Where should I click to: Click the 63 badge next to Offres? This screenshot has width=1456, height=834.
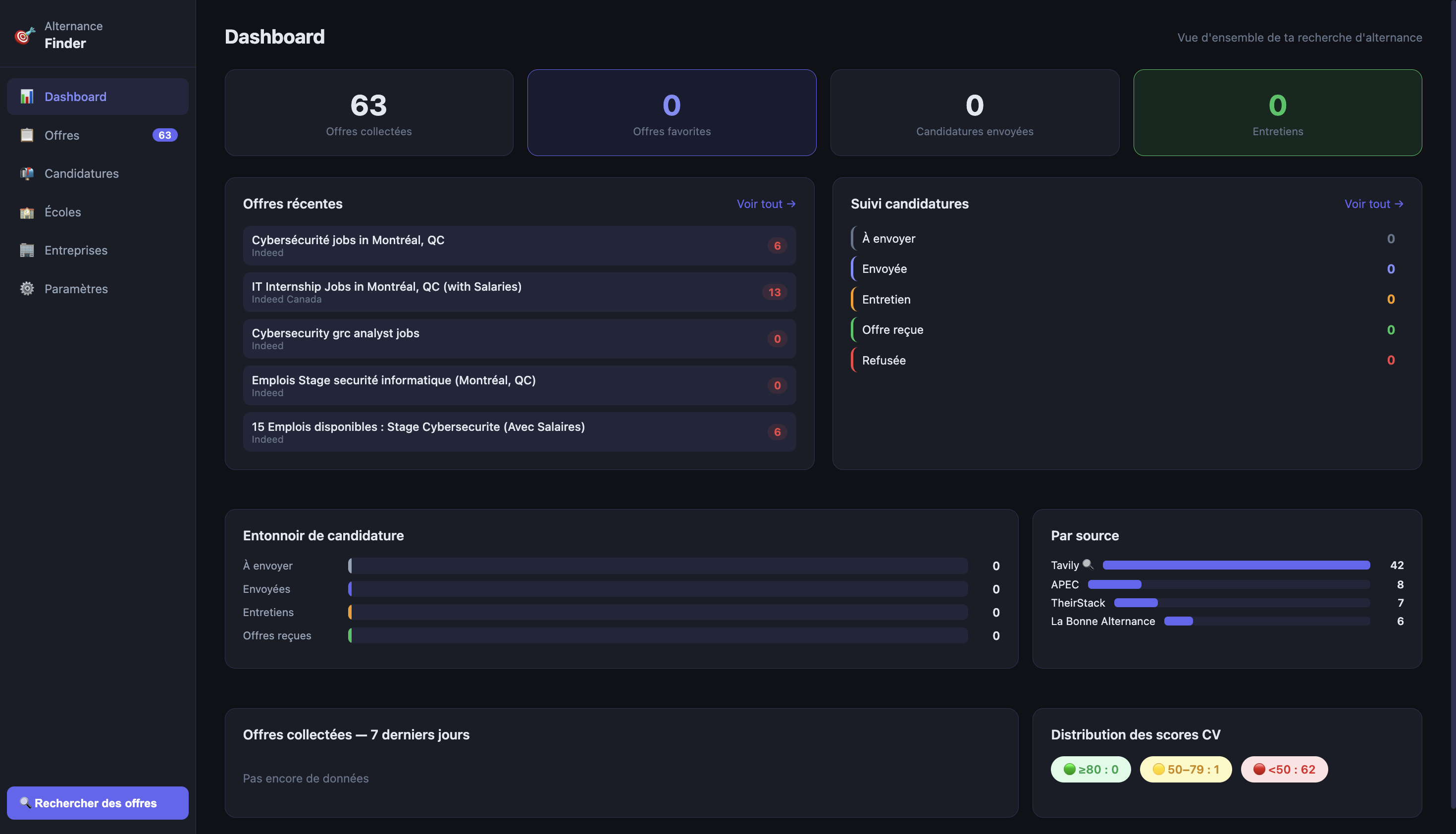pos(165,135)
